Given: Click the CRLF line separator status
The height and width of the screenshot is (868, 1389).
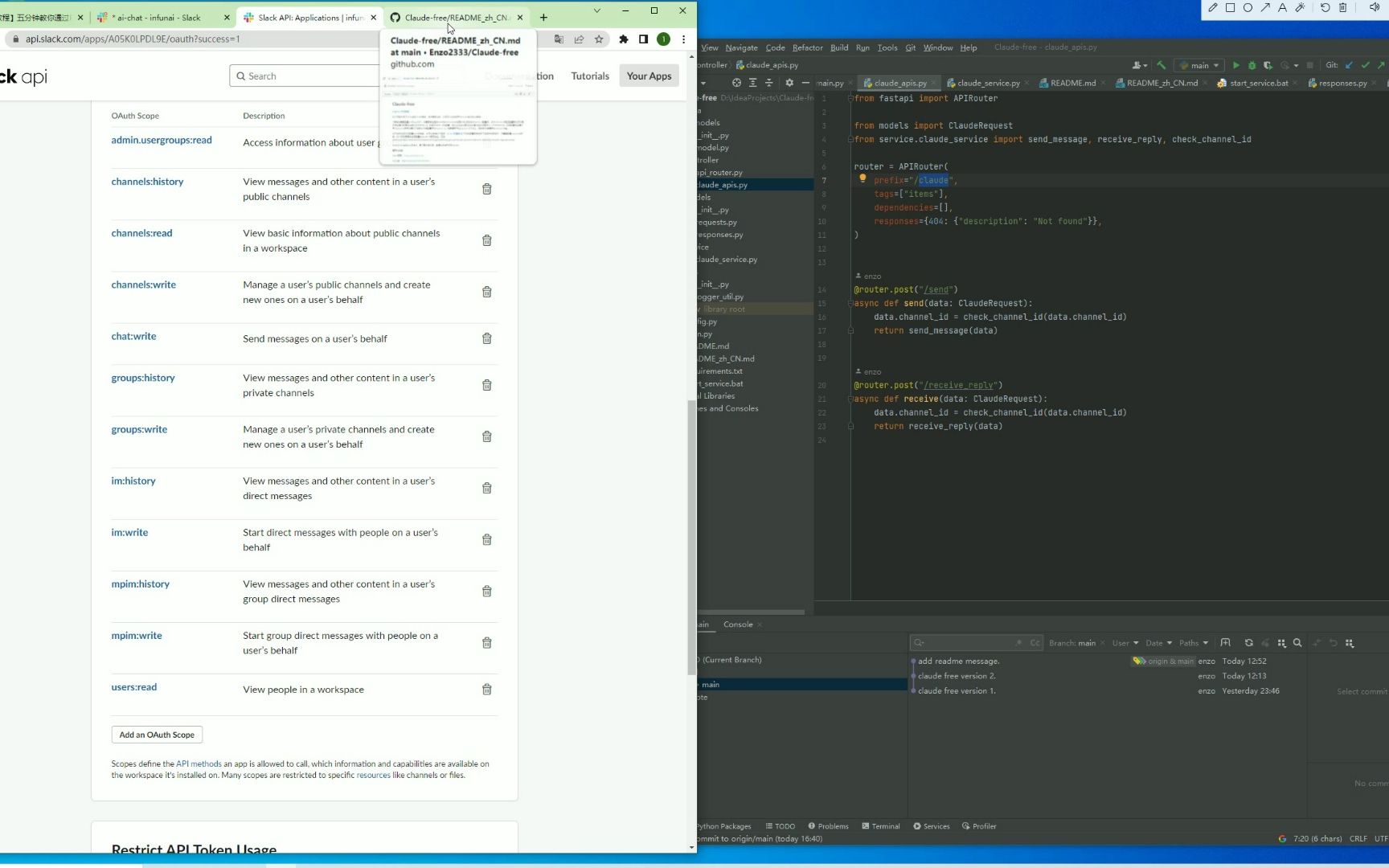Looking at the screenshot, I should pos(1358,838).
